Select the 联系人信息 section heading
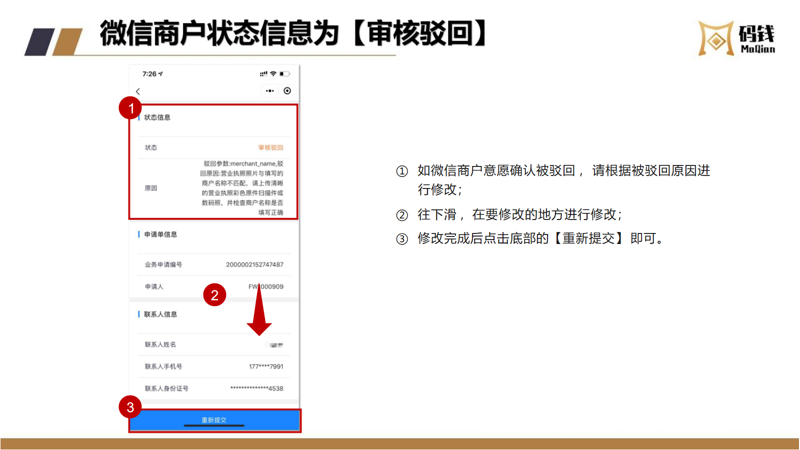800x450 pixels. 161,314
